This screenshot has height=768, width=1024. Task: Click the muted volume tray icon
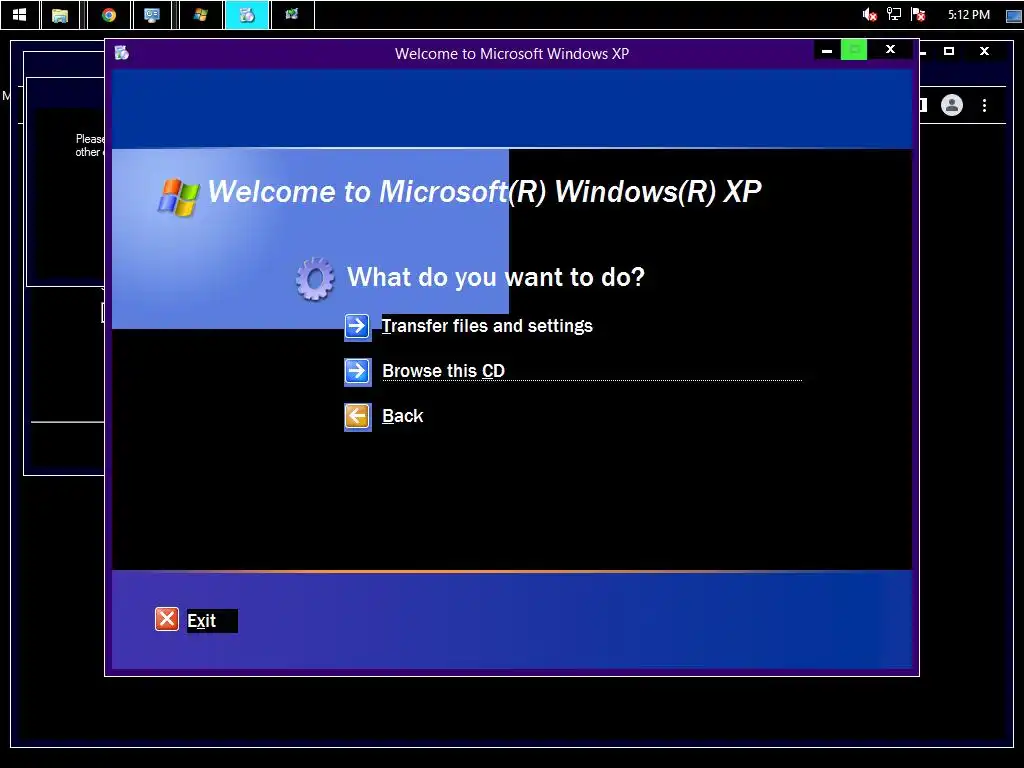coord(869,14)
